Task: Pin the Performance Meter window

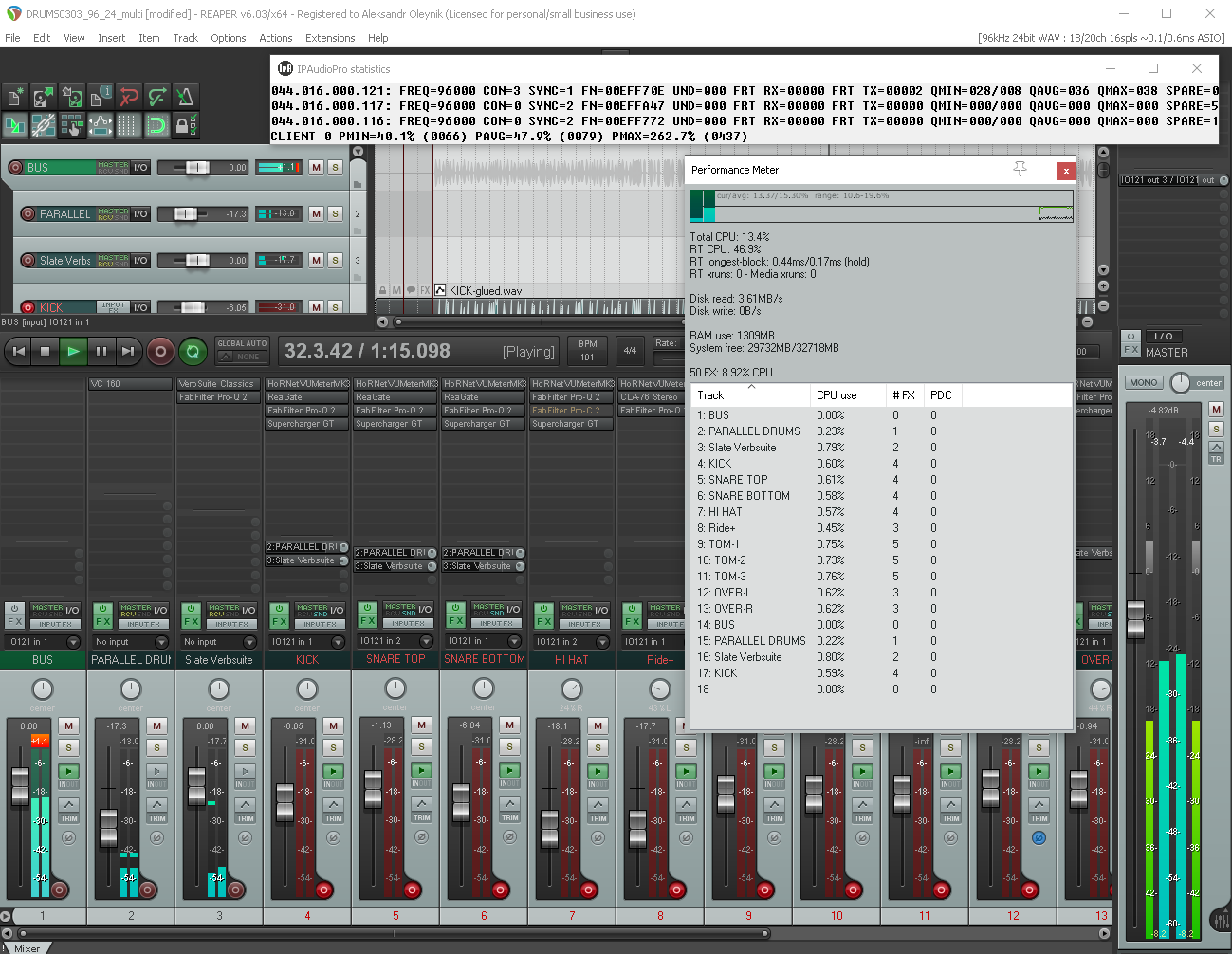Action: [1020, 169]
